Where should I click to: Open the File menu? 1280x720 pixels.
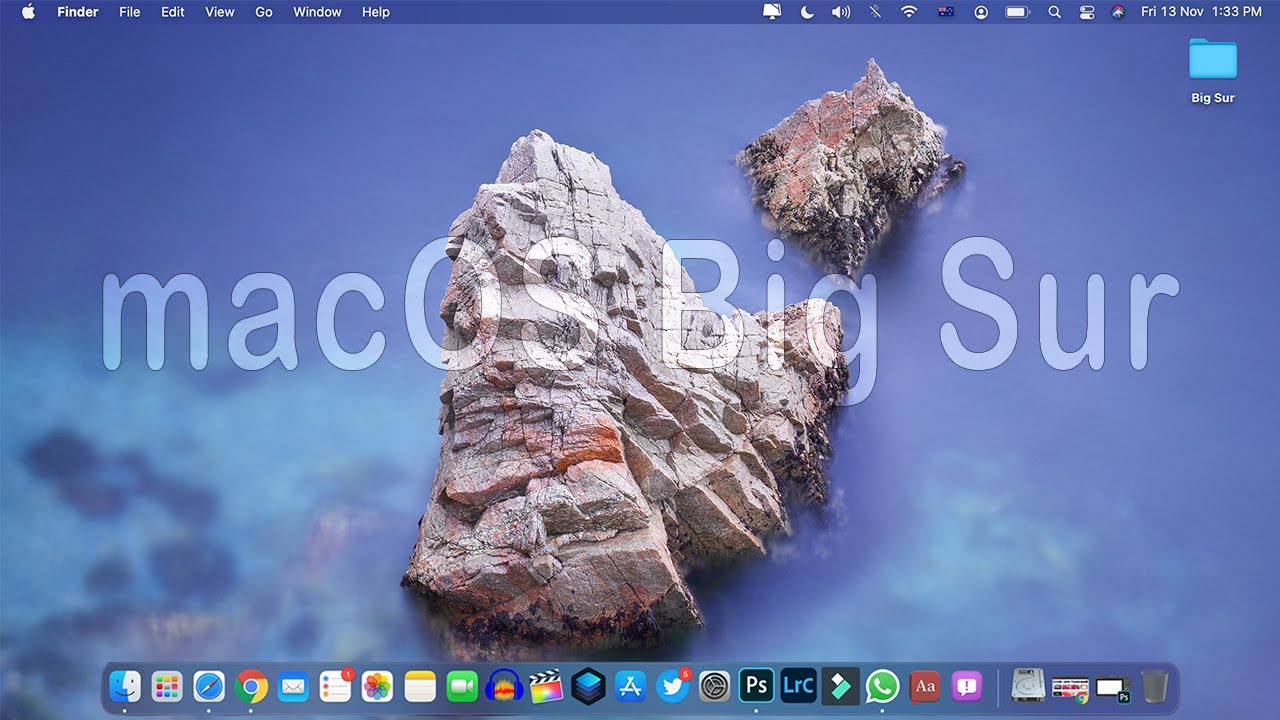(x=129, y=12)
